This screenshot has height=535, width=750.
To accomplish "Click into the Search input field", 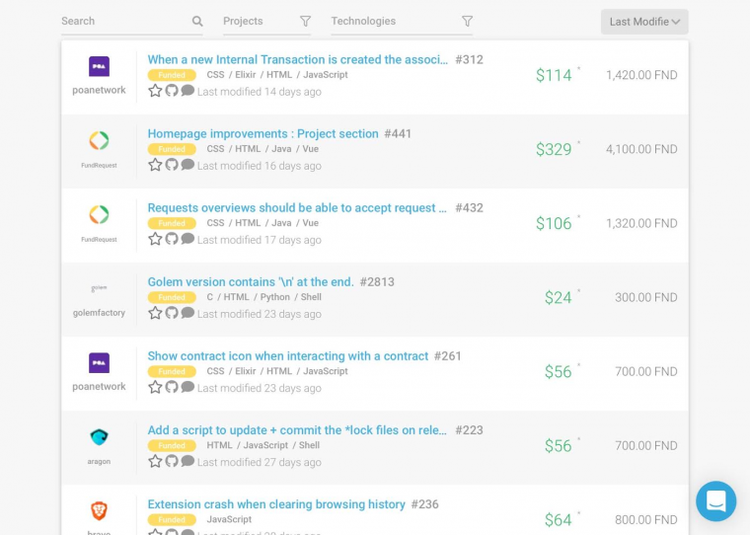I will coord(123,21).
